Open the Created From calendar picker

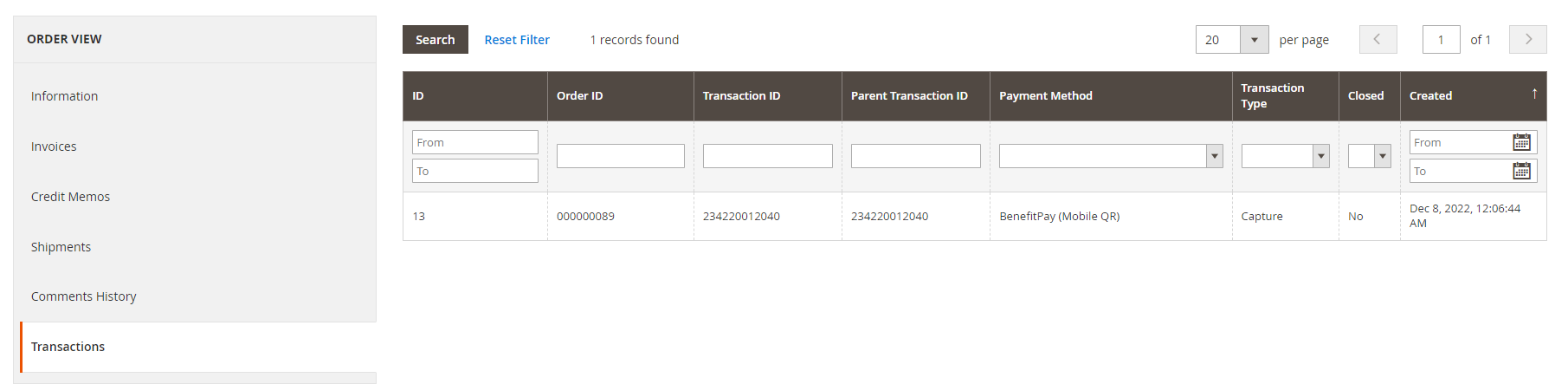pyautogui.click(x=1521, y=142)
